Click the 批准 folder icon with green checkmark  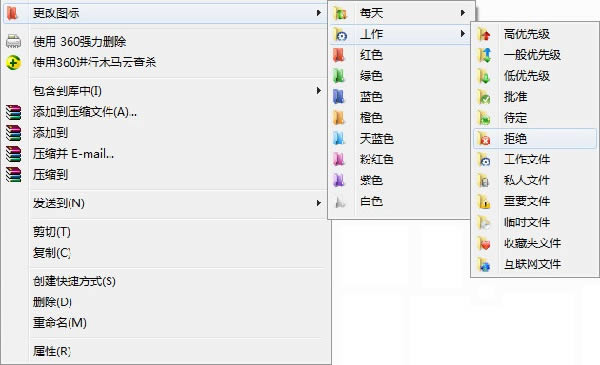tap(484, 97)
